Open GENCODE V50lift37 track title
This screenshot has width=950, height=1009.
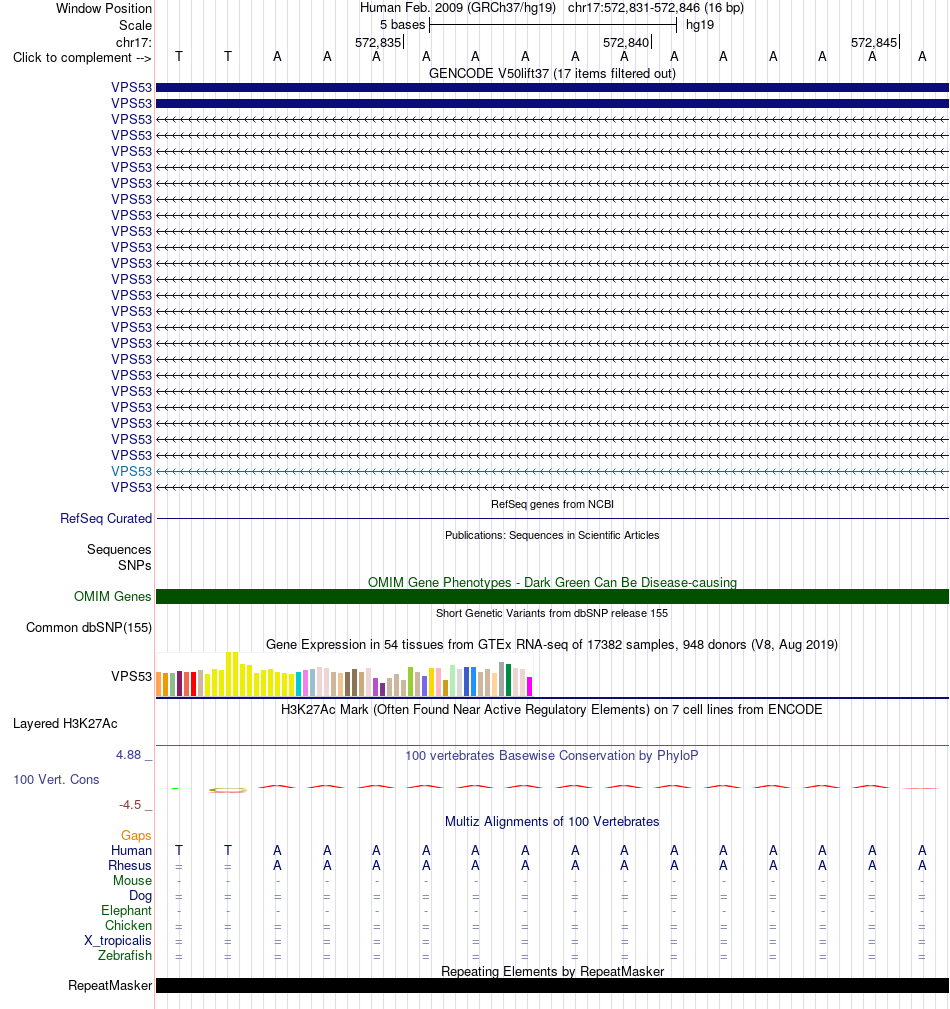[552, 73]
